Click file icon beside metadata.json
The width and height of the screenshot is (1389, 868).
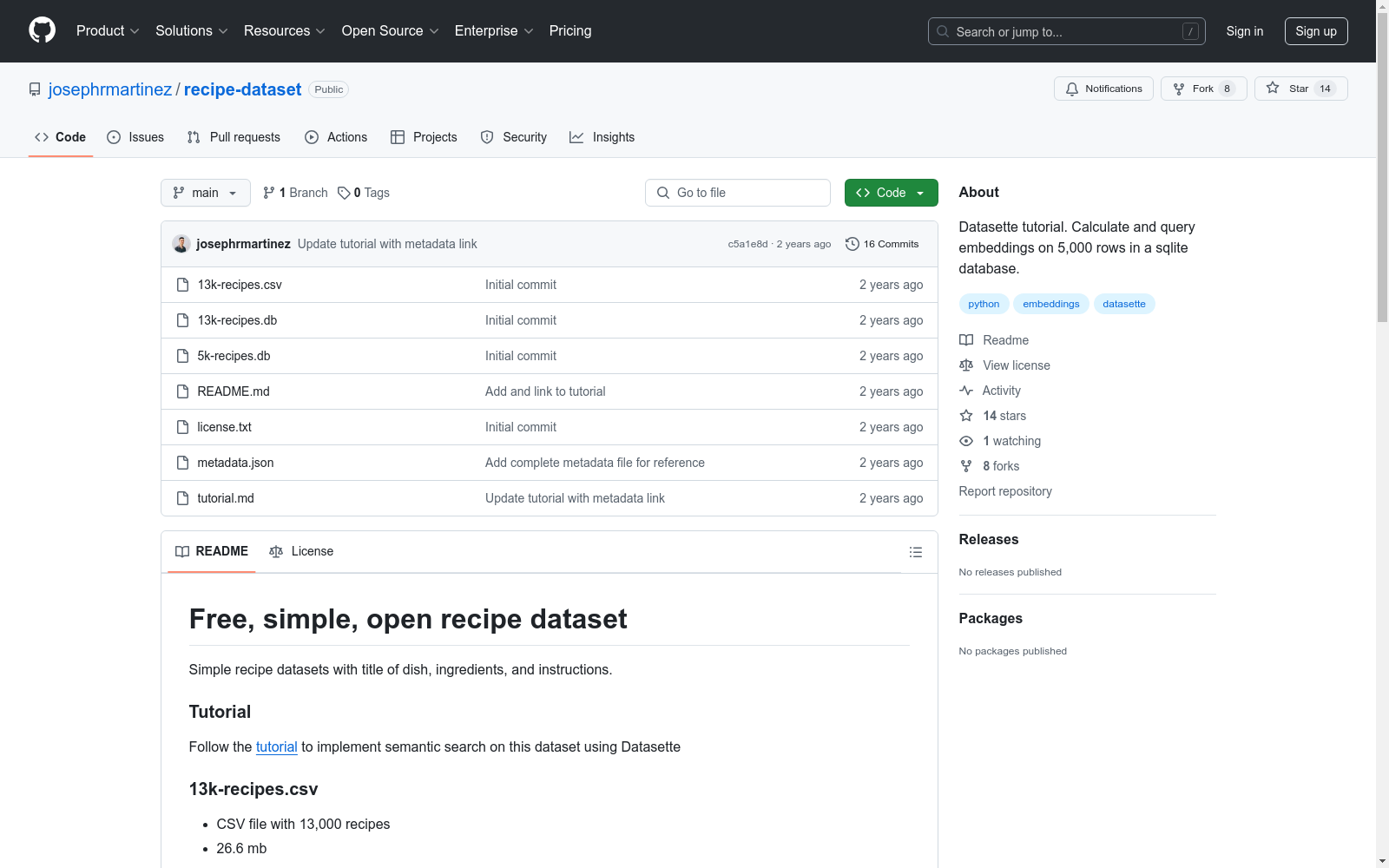[x=182, y=463]
